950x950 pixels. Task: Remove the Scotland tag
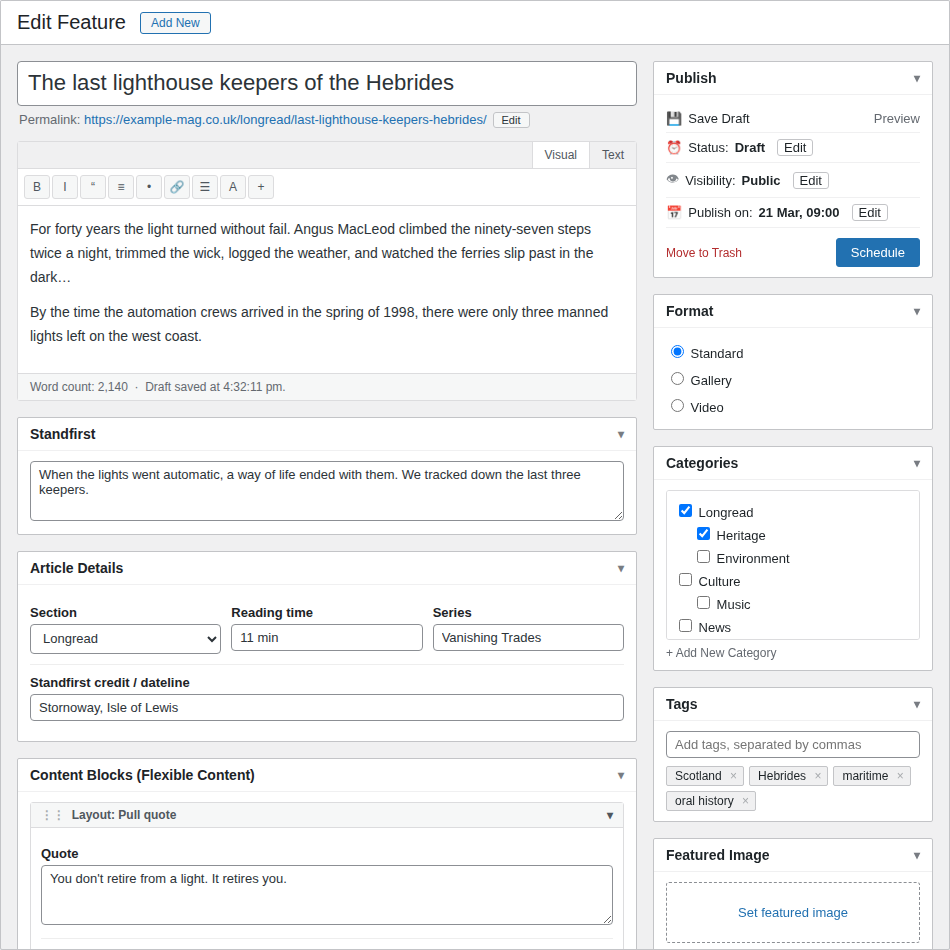(x=733, y=776)
